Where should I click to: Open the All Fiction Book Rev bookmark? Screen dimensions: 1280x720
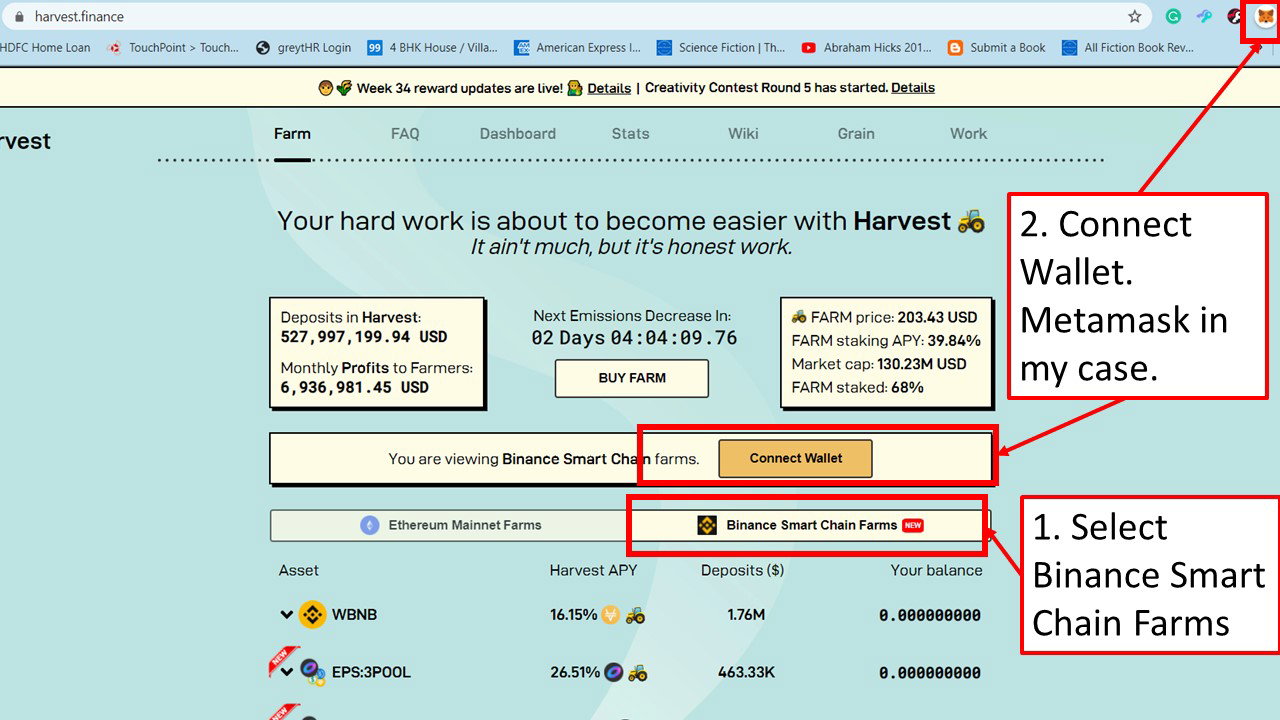click(x=1127, y=47)
